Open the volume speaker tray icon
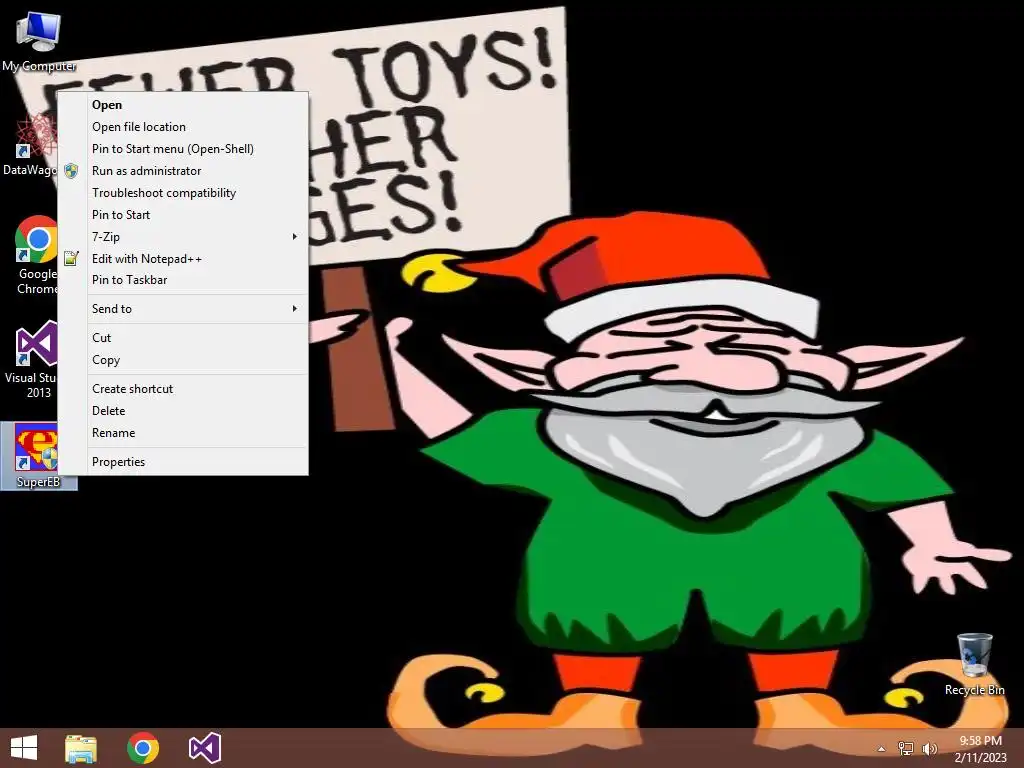The image size is (1024, 768). [929, 749]
